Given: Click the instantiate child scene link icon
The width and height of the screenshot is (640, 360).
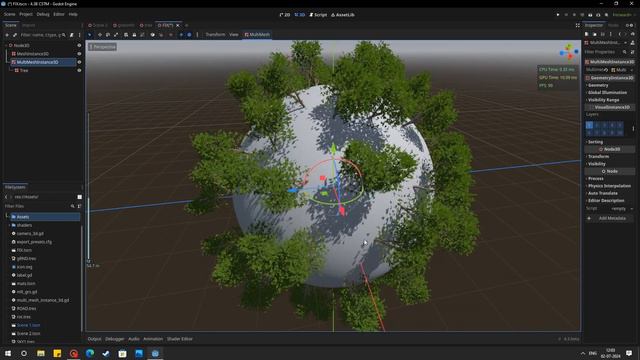Looking at the screenshot, I should 15,35.
